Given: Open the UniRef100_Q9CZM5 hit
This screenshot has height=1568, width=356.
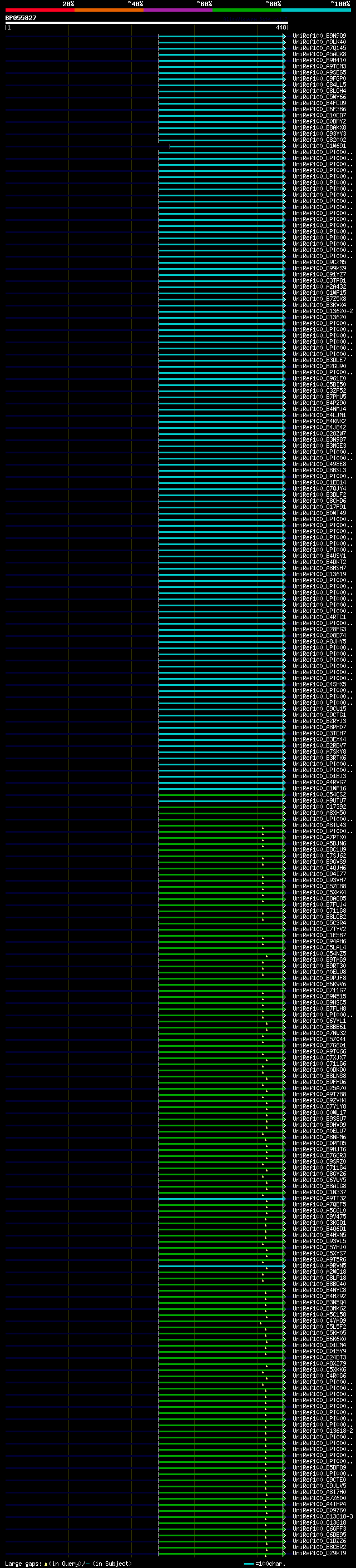Looking at the screenshot, I should click(x=319, y=263).
